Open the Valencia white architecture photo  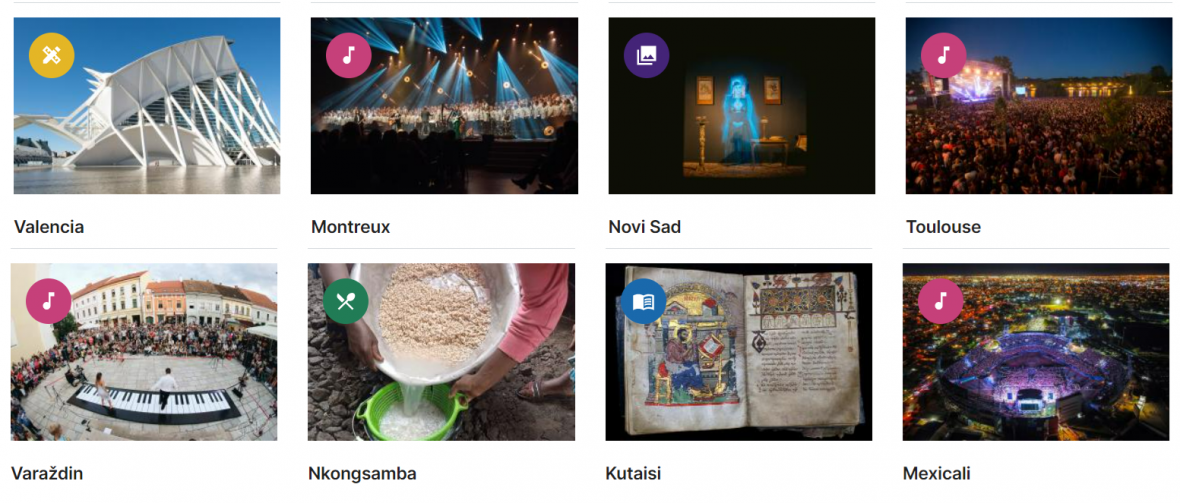(x=147, y=105)
